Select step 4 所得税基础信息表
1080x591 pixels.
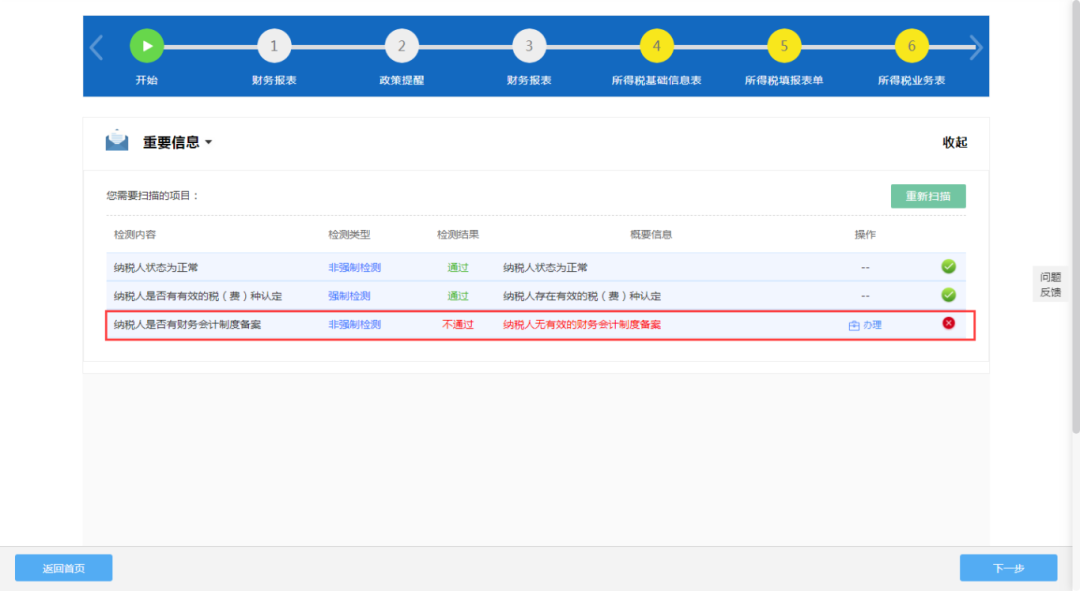(x=656, y=46)
